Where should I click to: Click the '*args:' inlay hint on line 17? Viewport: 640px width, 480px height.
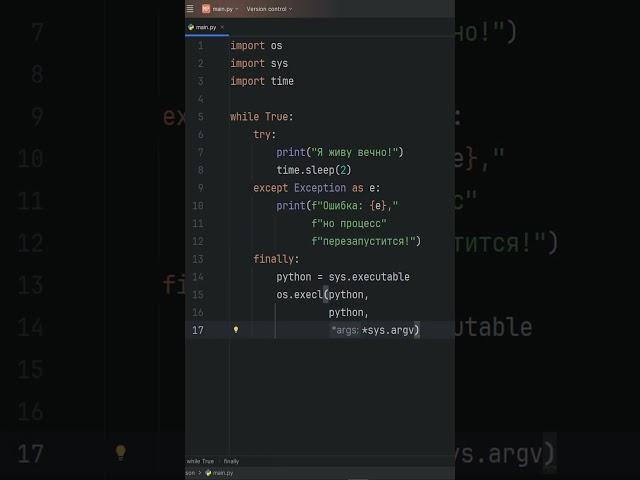click(345, 330)
